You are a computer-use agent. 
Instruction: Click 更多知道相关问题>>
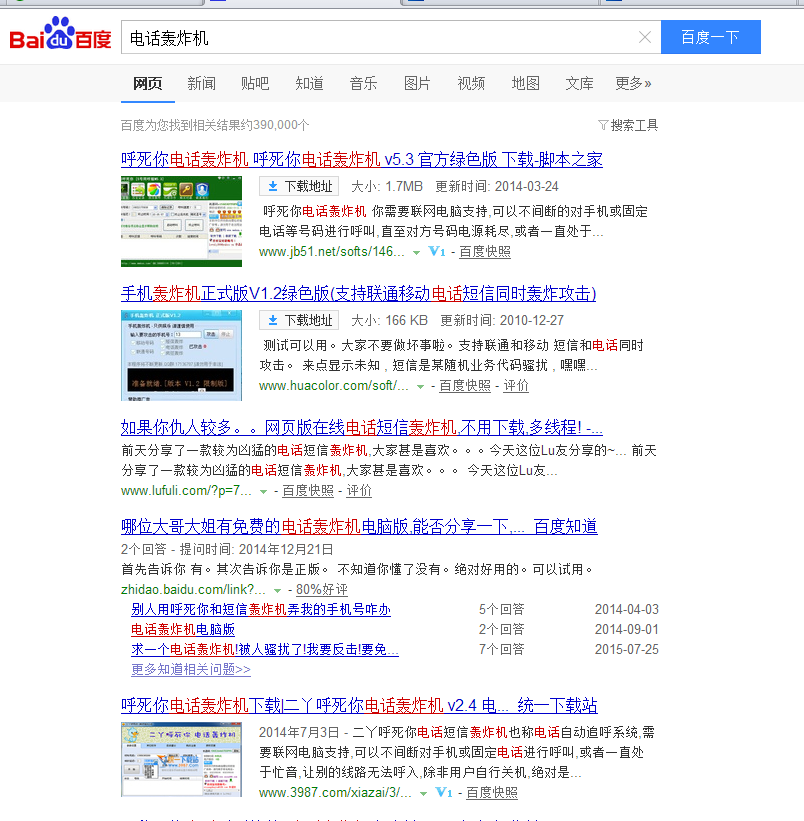tap(191, 669)
